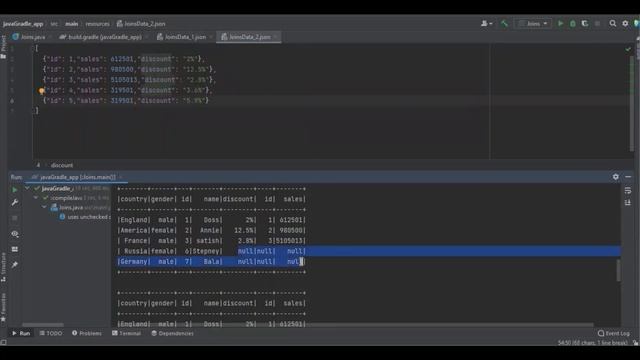Viewport: 640px width, 360px height.
Task: Open the Problems tool window
Action: 87,333
